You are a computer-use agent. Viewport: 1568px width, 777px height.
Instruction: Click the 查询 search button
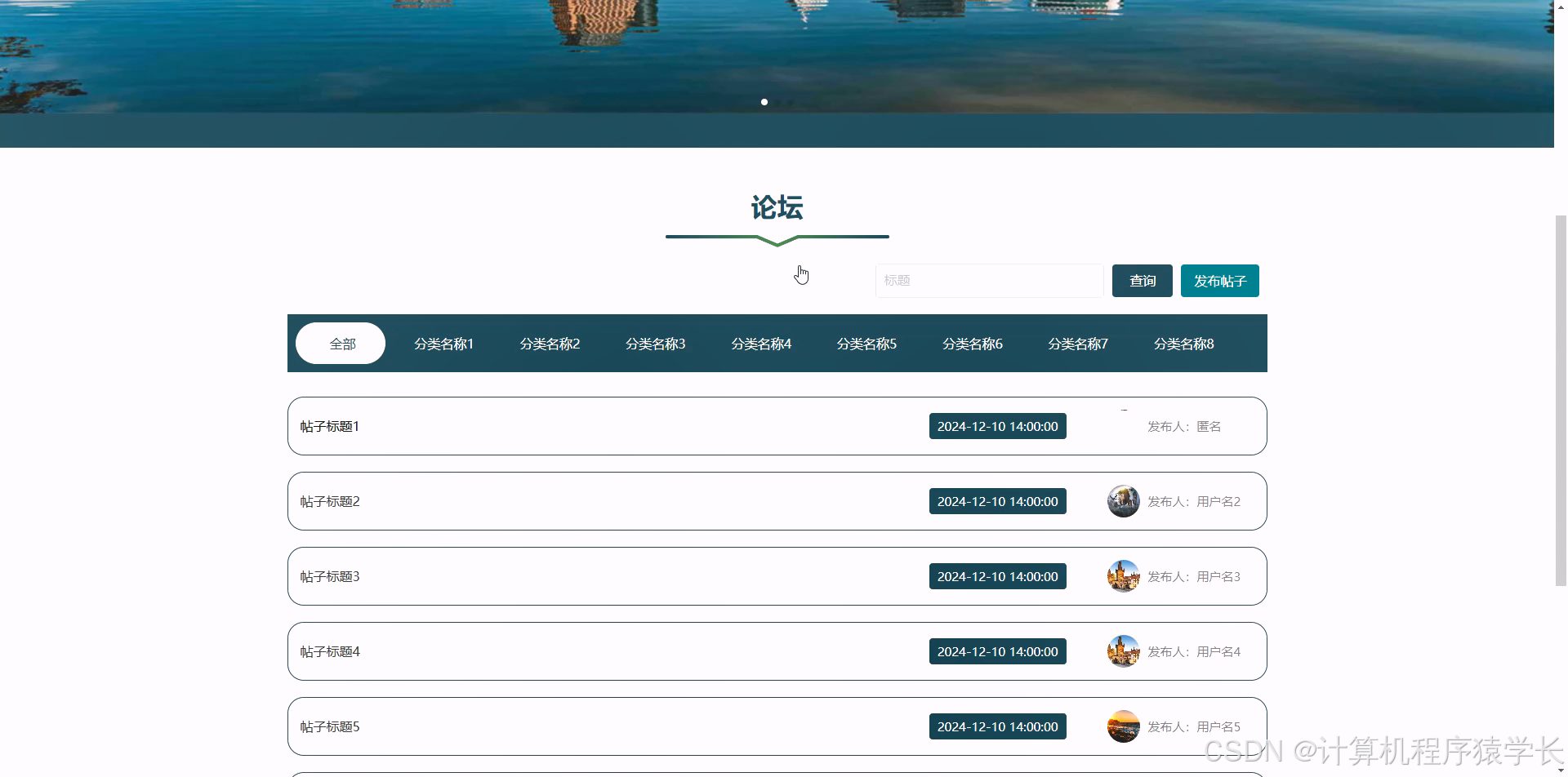click(x=1141, y=280)
